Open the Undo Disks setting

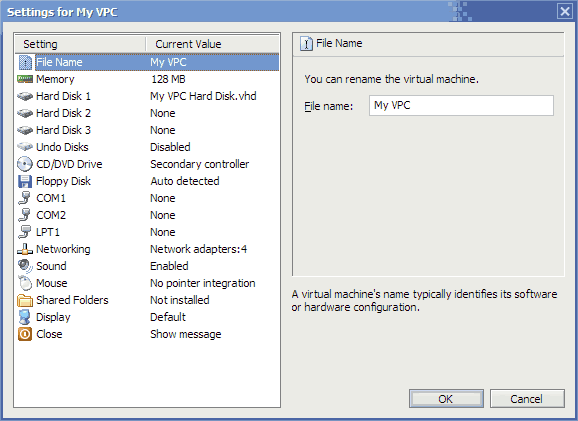coord(62,147)
